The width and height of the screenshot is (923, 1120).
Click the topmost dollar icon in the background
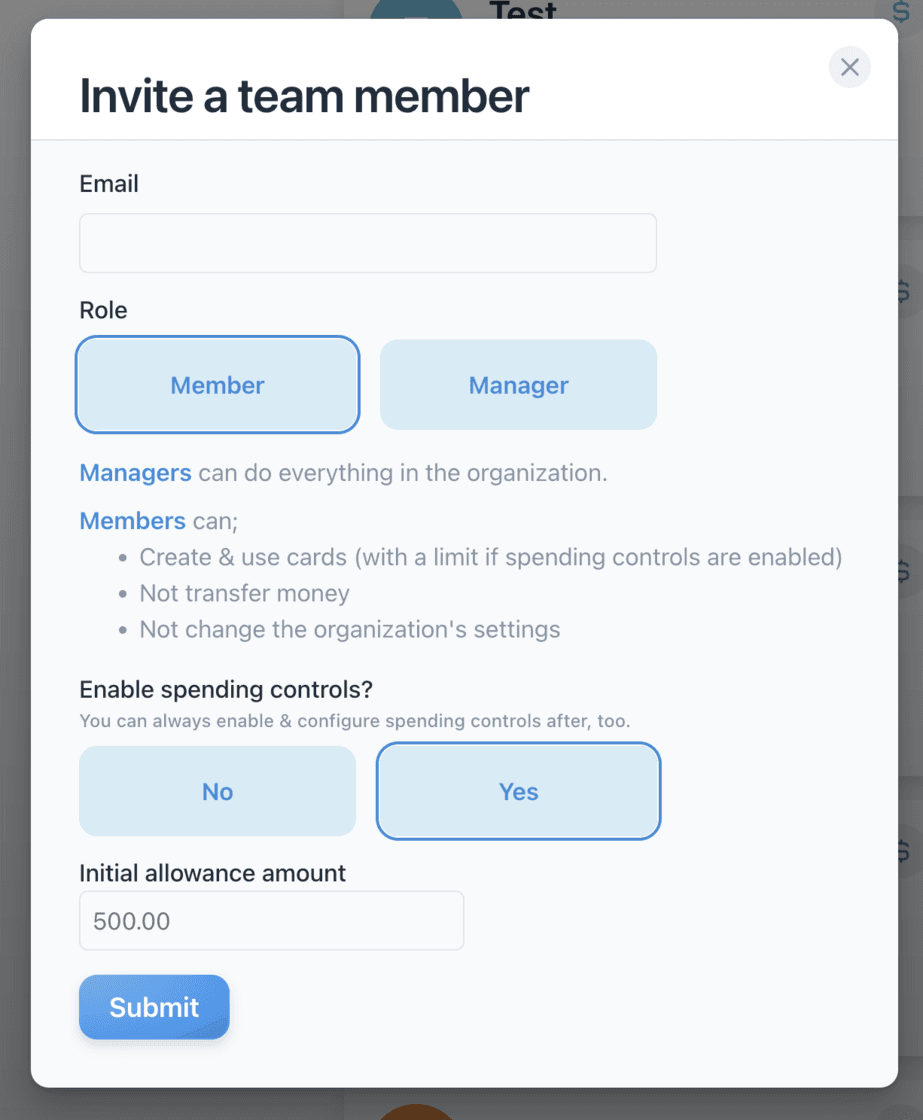click(x=901, y=11)
